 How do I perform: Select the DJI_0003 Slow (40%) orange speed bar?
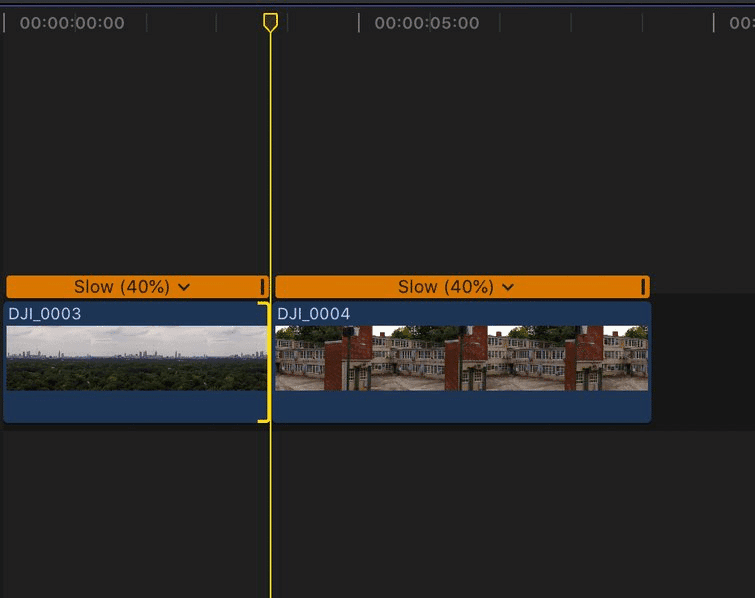(x=137, y=287)
